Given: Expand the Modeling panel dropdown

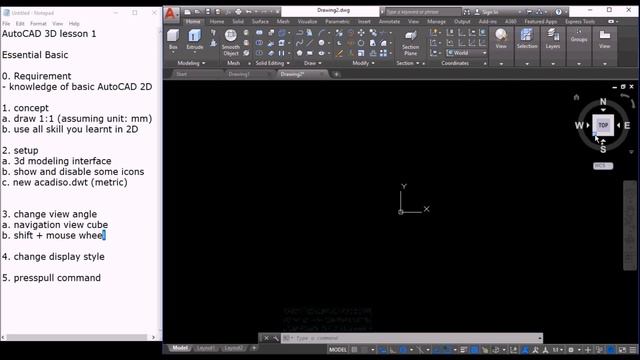Looking at the screenshot, I should 191,63.
